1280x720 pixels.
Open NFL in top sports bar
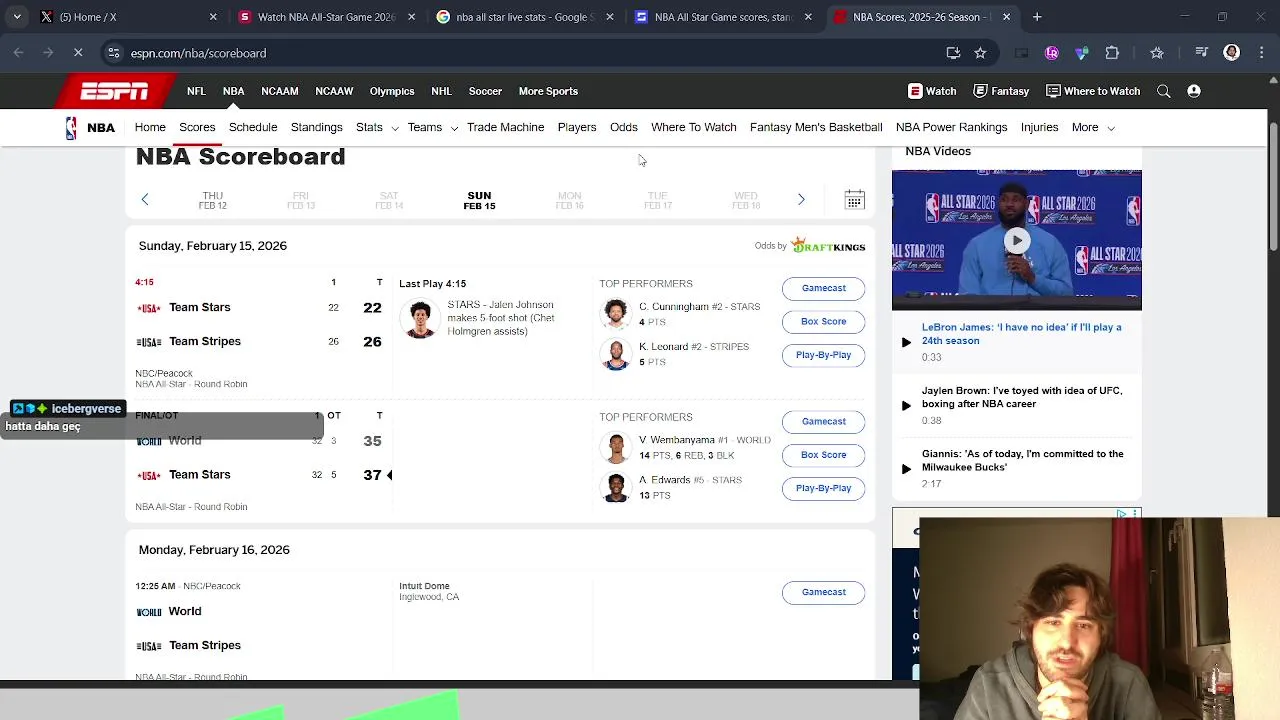click(x=196, y=91)
